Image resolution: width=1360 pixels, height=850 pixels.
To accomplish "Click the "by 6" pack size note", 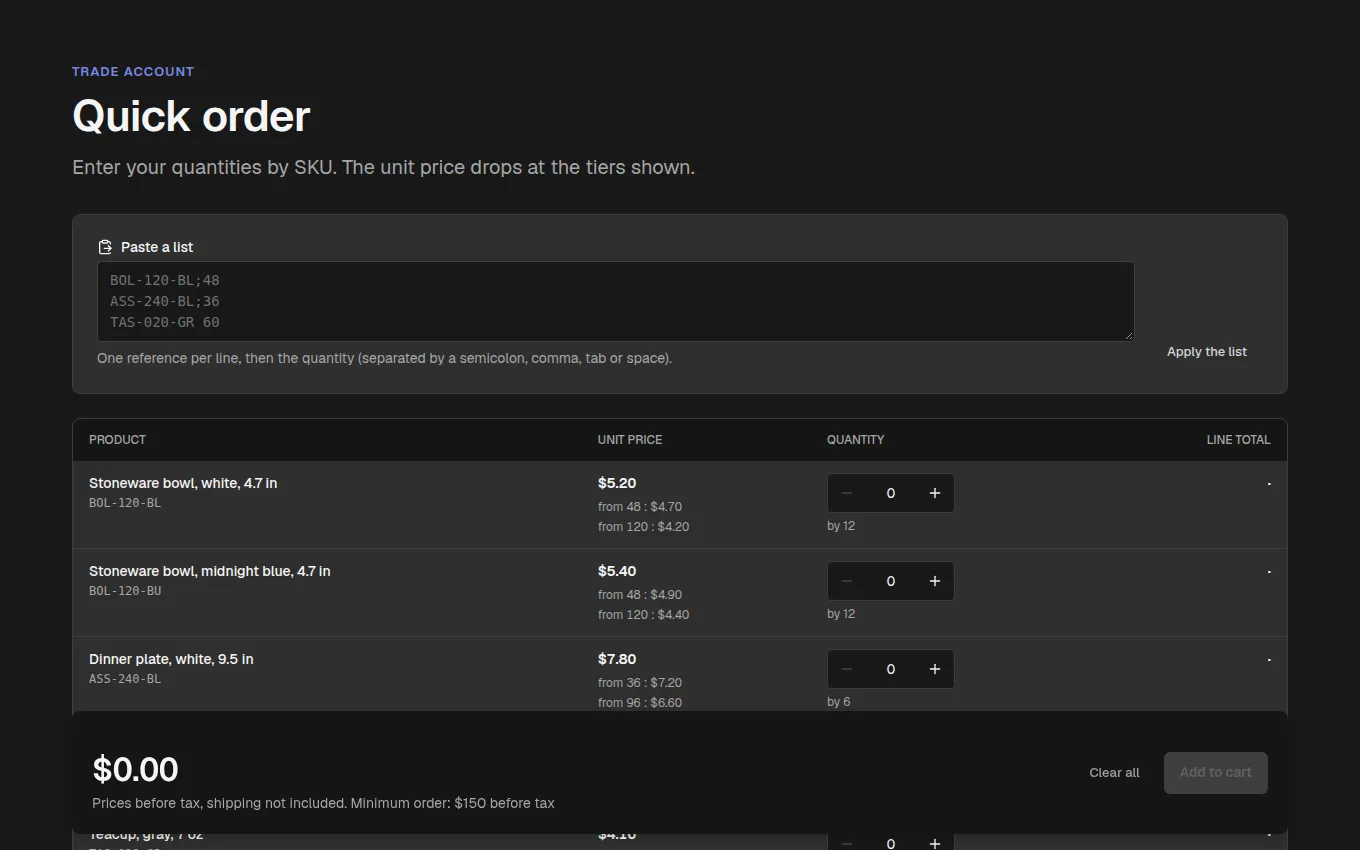I will click(x=839, y=702).
